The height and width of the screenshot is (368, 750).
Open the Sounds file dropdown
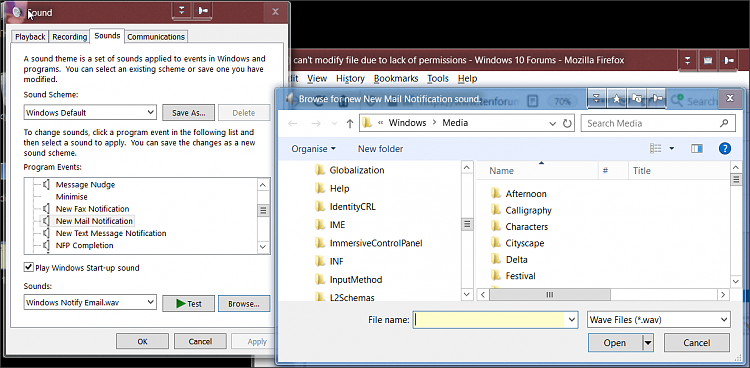pos(151,302)
